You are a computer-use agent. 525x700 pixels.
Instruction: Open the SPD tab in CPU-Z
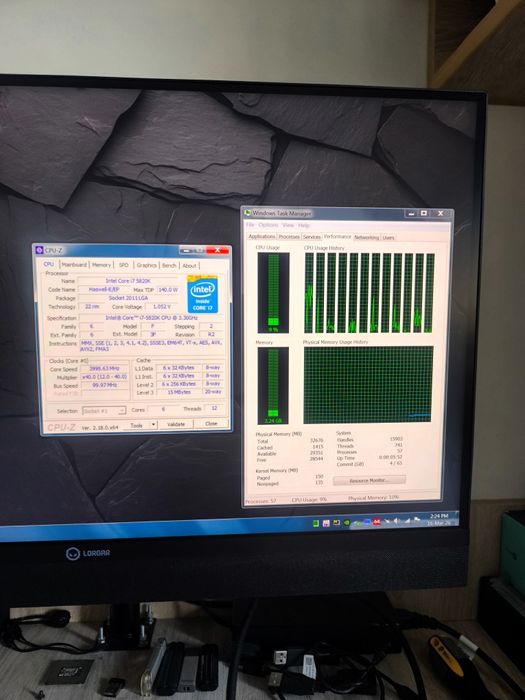tap(124, 265)
